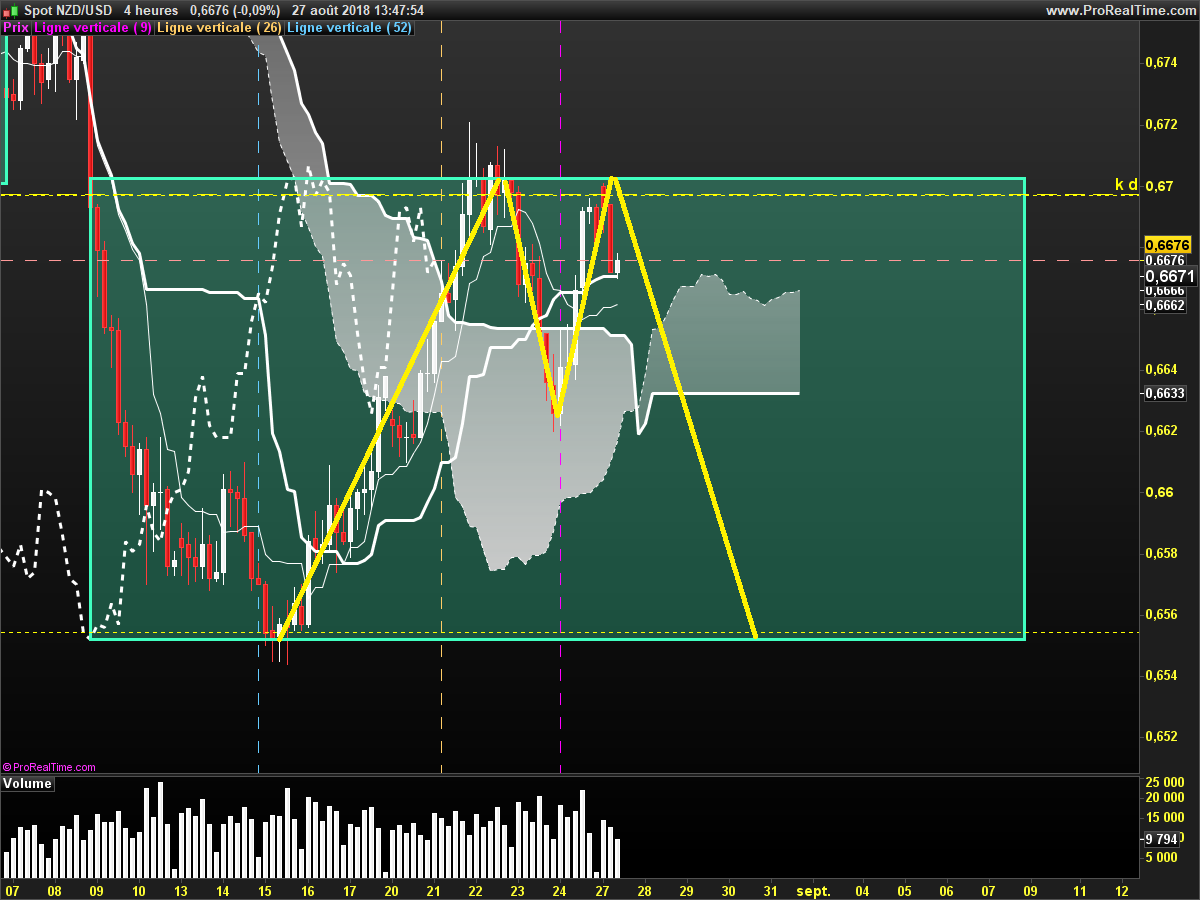1200x900 pixels.
Task: Select the Prix indicator label
Action: pos(16,28)
